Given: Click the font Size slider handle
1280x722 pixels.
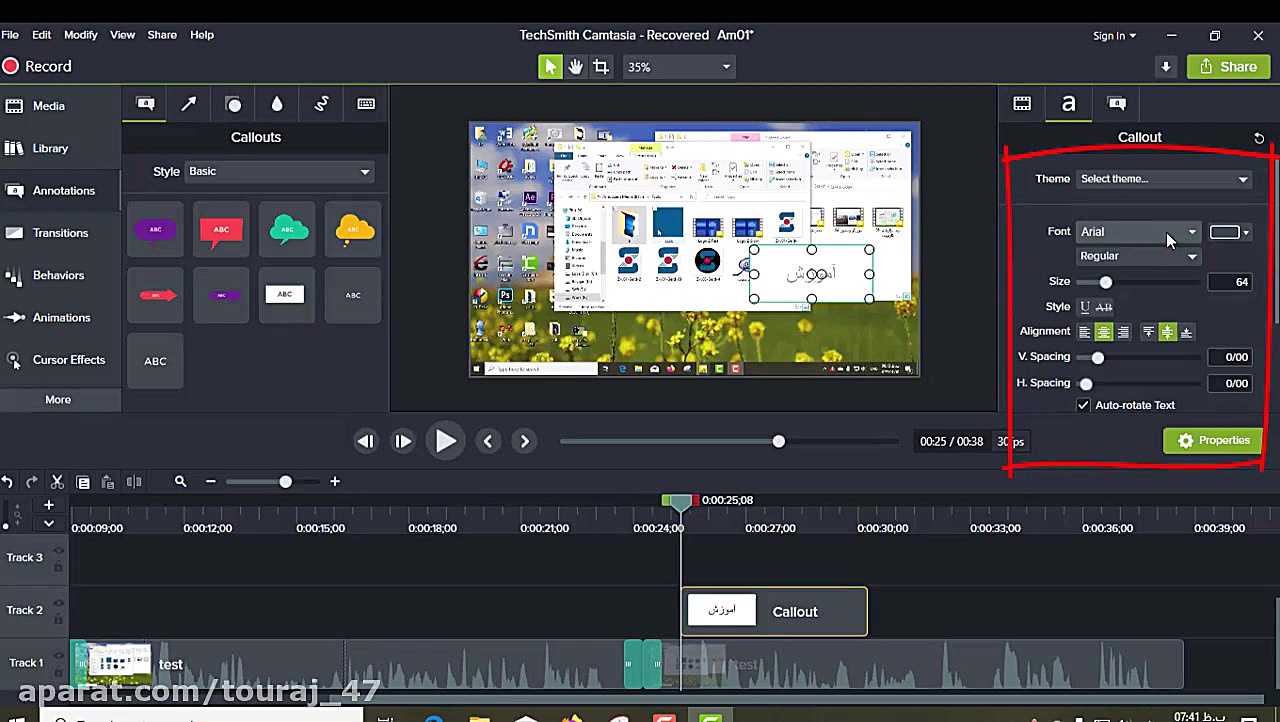Looking at the screenshot, I should [x=1105, y=282].
